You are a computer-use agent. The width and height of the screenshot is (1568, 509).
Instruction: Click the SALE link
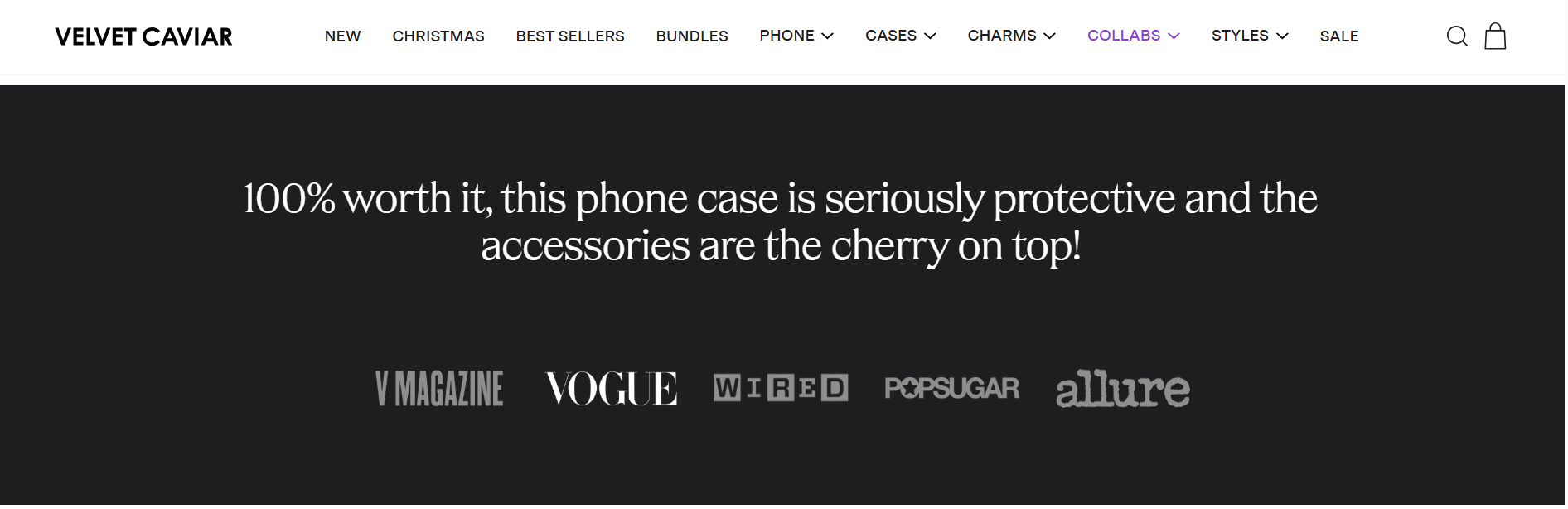coord(1339,36)
